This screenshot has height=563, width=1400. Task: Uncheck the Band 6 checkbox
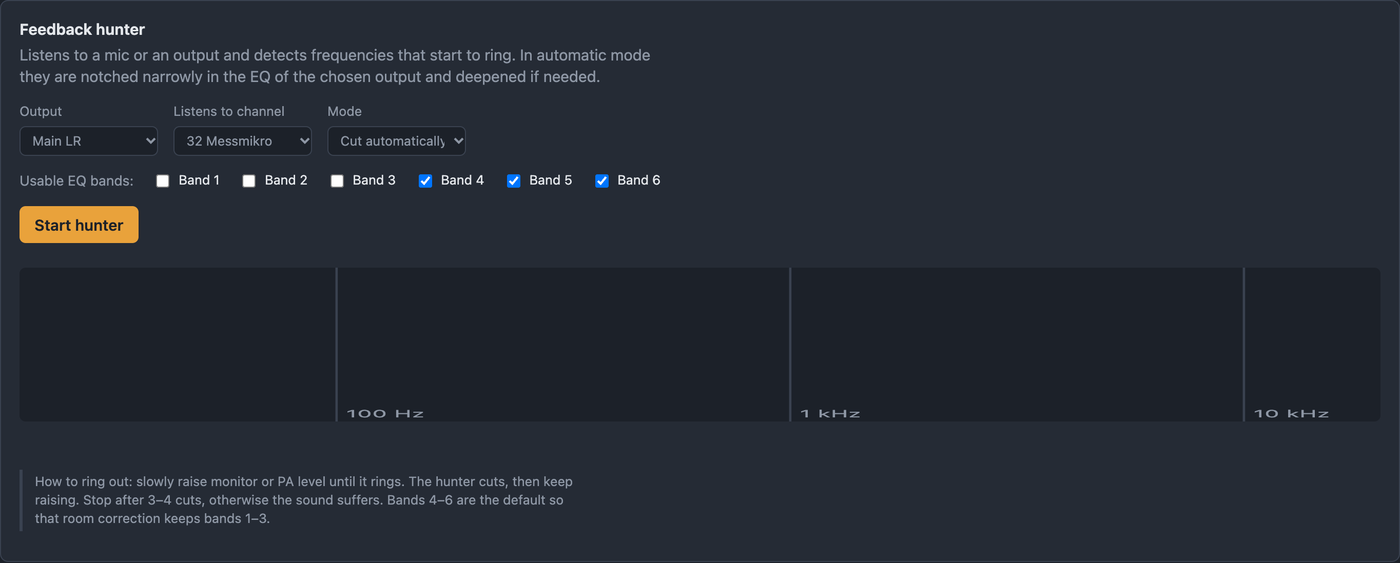602,181
